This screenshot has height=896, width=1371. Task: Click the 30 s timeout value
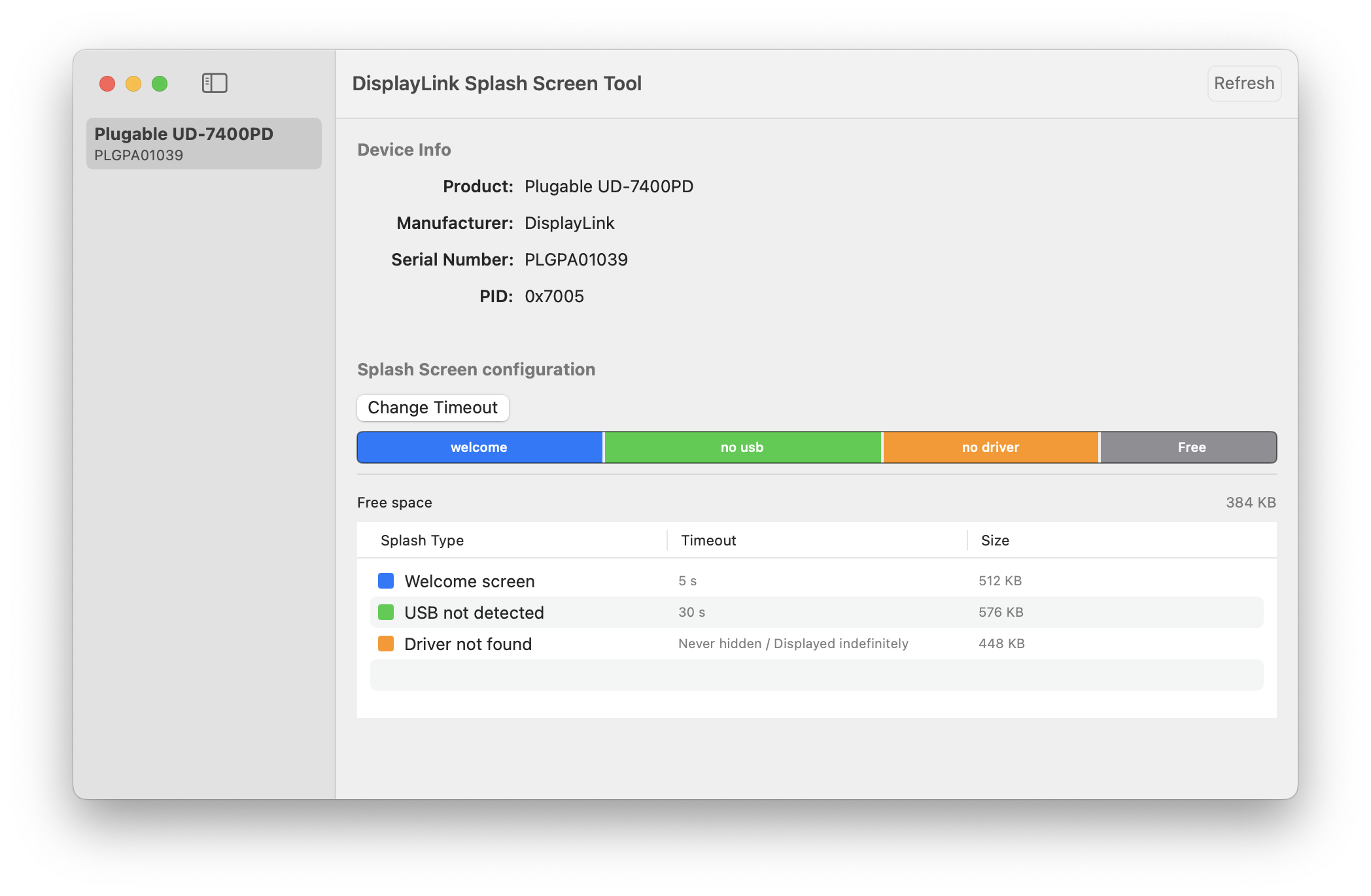[691, 612]
